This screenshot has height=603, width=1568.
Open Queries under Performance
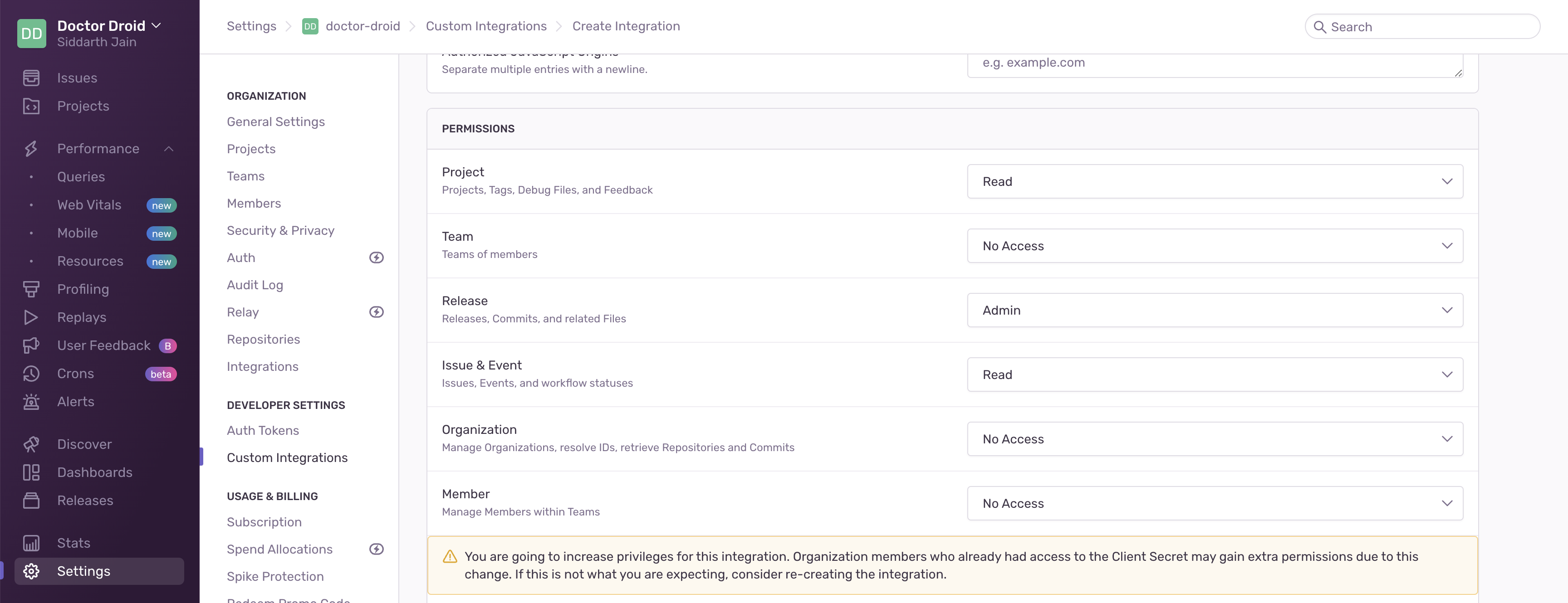pos(81,176)
